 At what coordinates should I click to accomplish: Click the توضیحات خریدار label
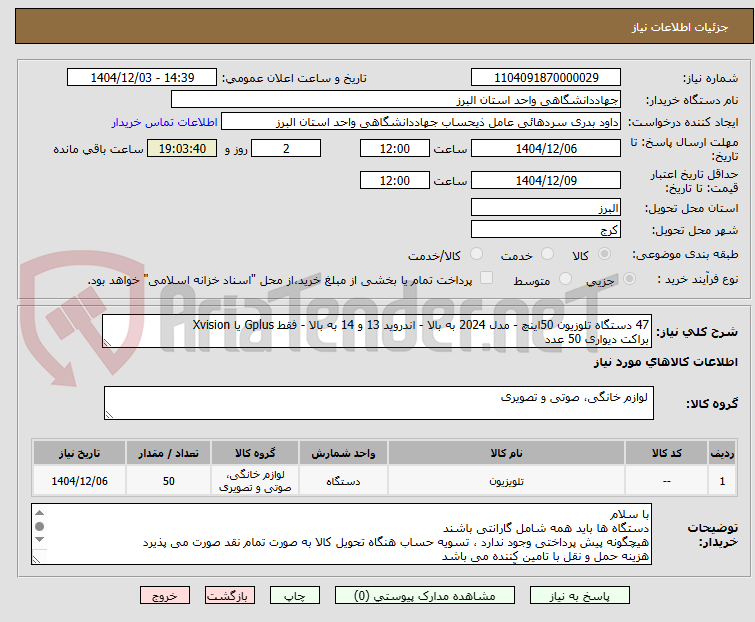(x=713, y=535)
